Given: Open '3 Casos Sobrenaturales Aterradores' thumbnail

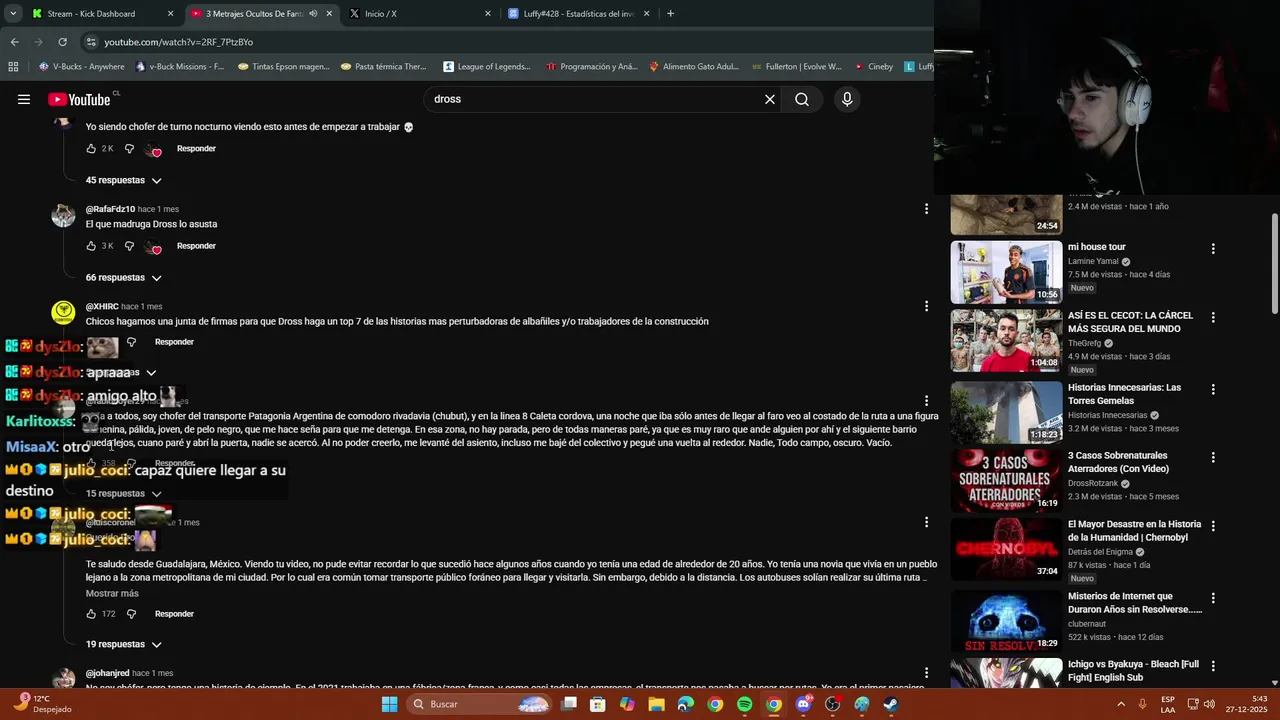Looking at the screenshot, I should pyautogui.click(x=1006, y=480).
